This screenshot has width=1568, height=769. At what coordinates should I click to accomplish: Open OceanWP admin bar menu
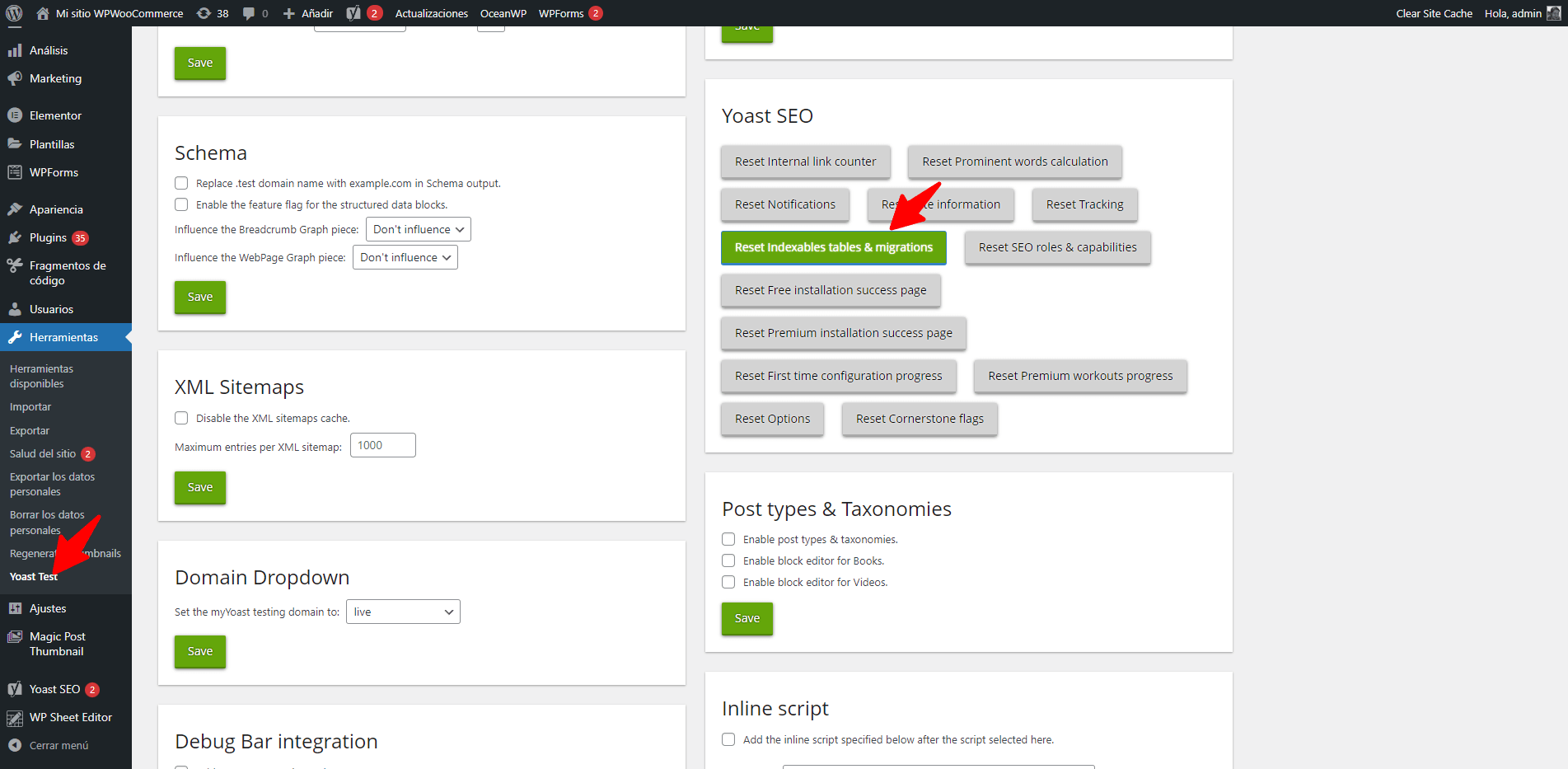[503, 13]
